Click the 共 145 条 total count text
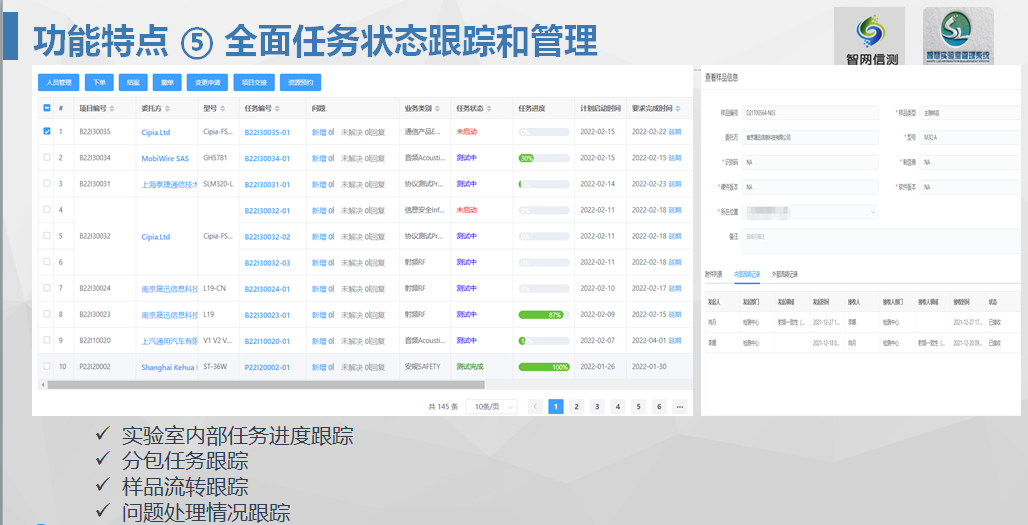The height and width of the screenshot is (525, 1028). tap(443, 407)
